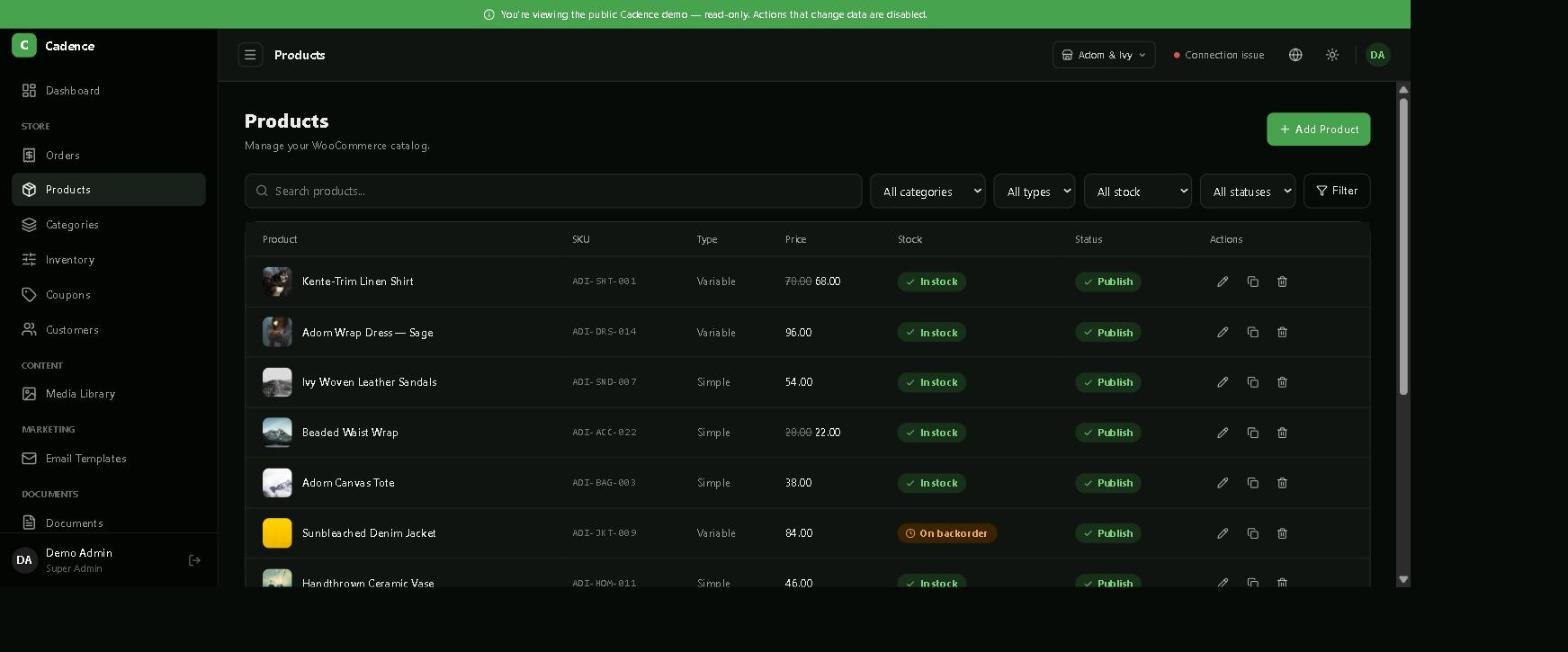Click the vertical scrollbar thumb
Viewport: 1568px width, 652px height.
(1403, 246)
